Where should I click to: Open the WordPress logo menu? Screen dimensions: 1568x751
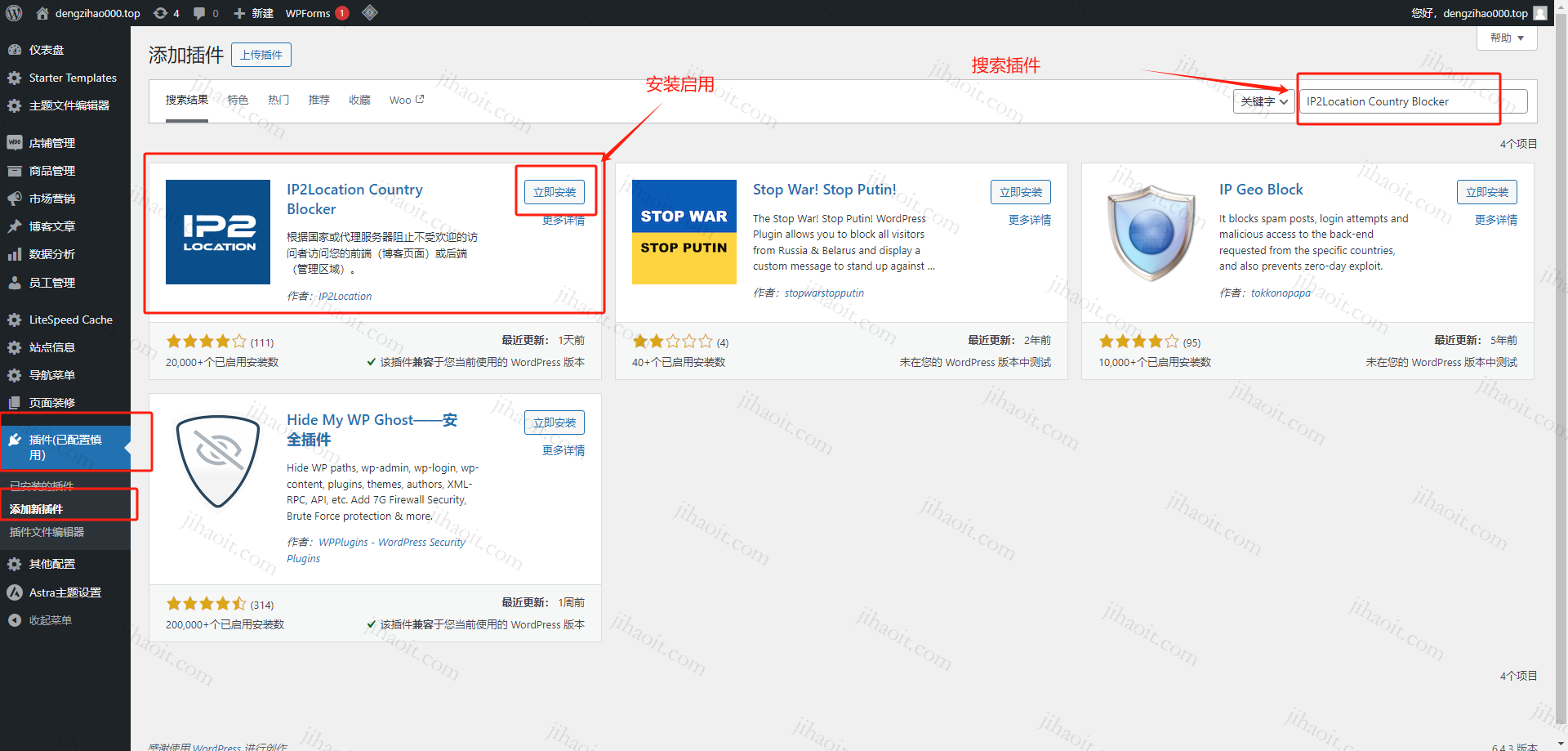[14, 13]
